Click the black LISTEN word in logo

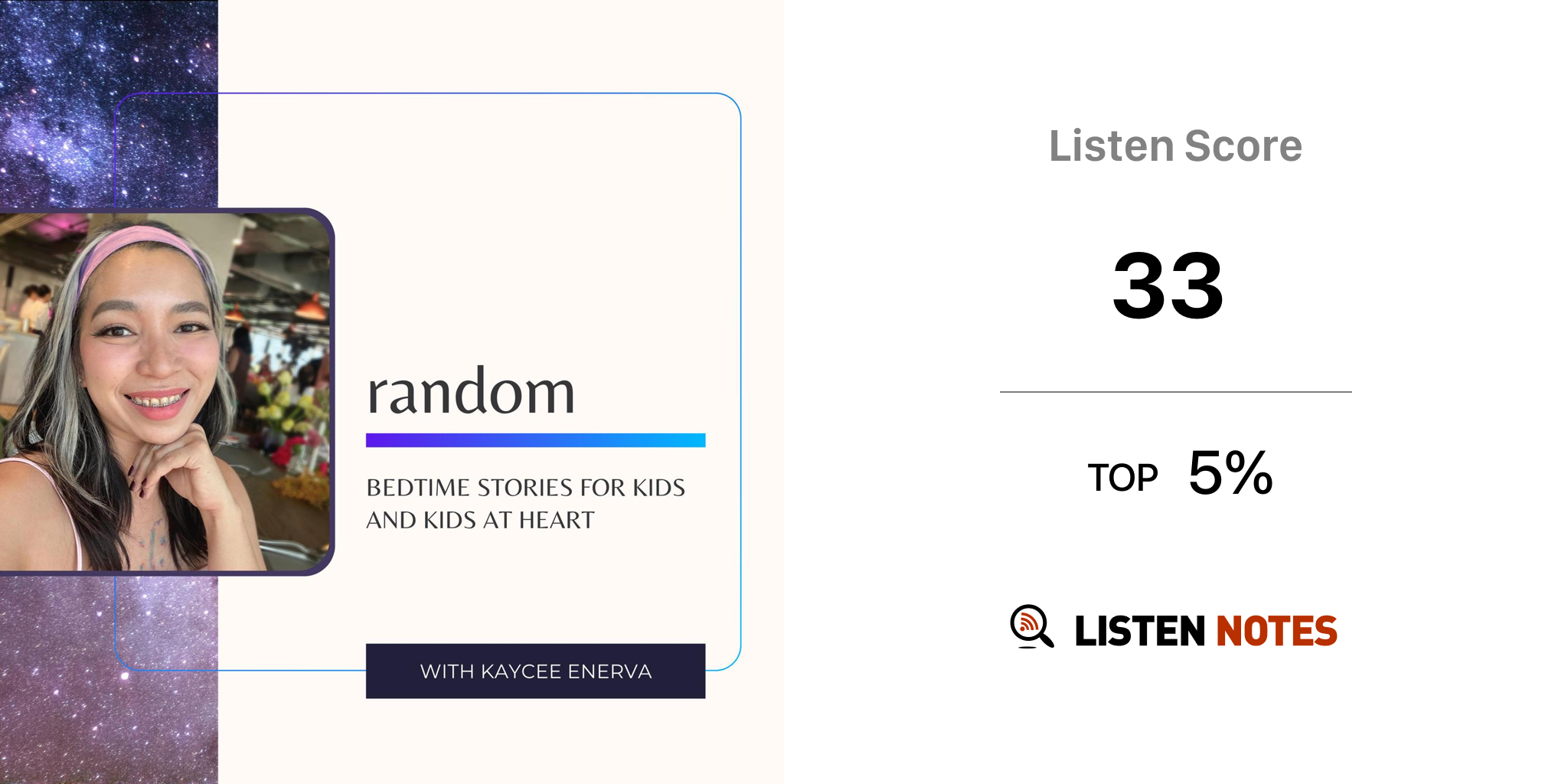(1139, 632)
